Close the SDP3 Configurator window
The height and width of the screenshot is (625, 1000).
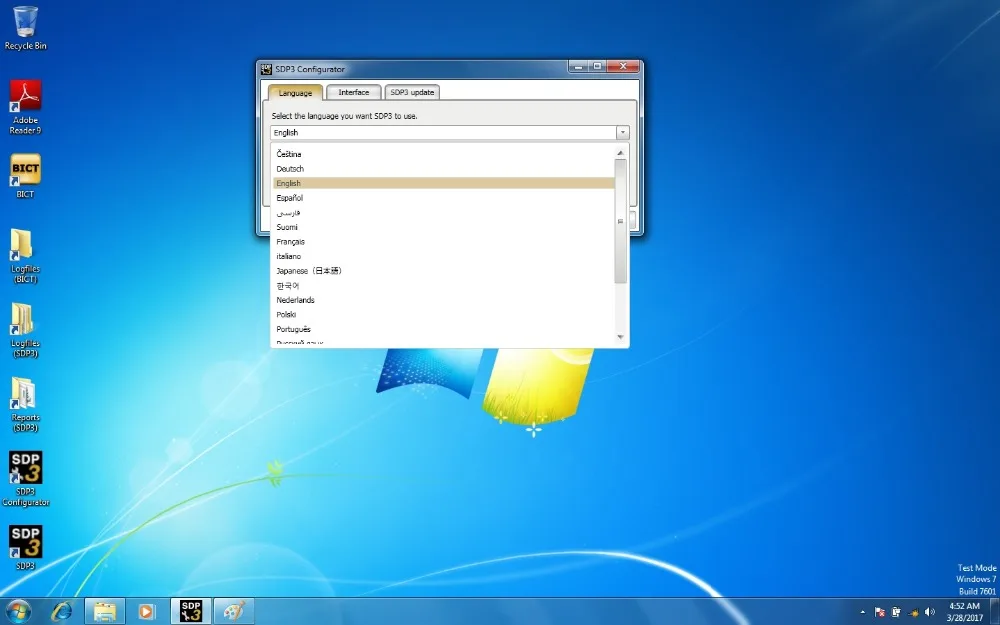point(623,66)
